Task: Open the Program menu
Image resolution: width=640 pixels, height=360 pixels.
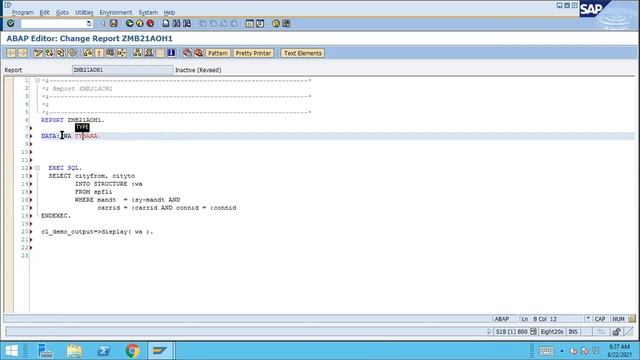Action: click(22, 13)
